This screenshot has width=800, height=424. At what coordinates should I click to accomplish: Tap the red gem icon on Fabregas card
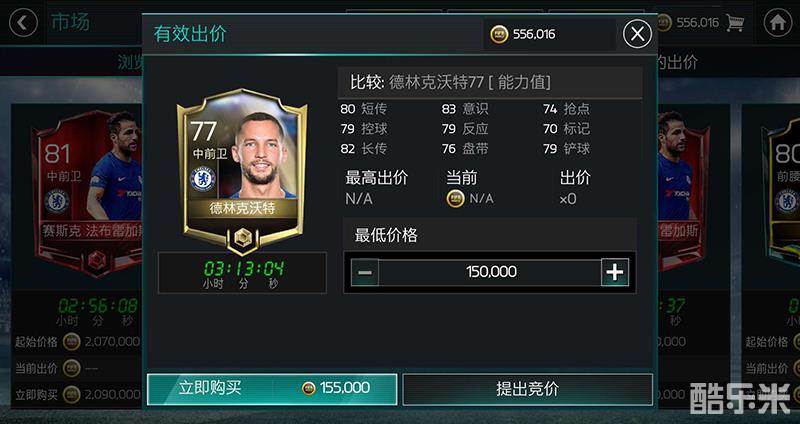coord(97,261)
